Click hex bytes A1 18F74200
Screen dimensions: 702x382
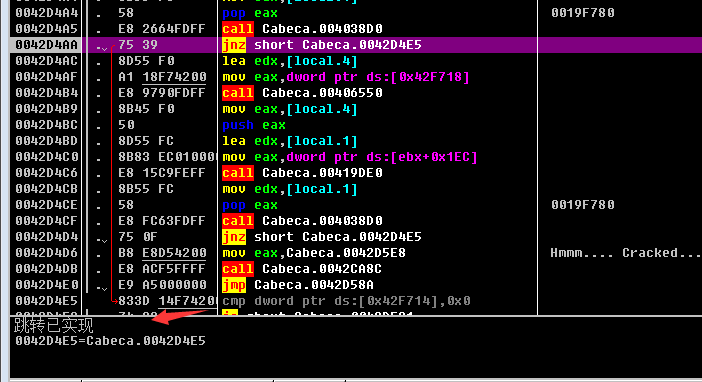(x=162, y=77)
